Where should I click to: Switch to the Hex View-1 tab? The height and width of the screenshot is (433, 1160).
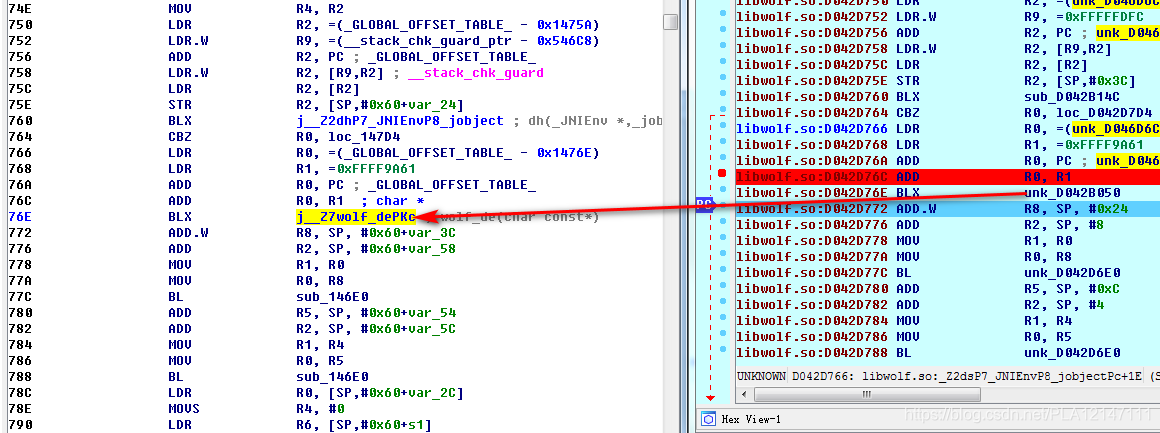tap(743, 420)
